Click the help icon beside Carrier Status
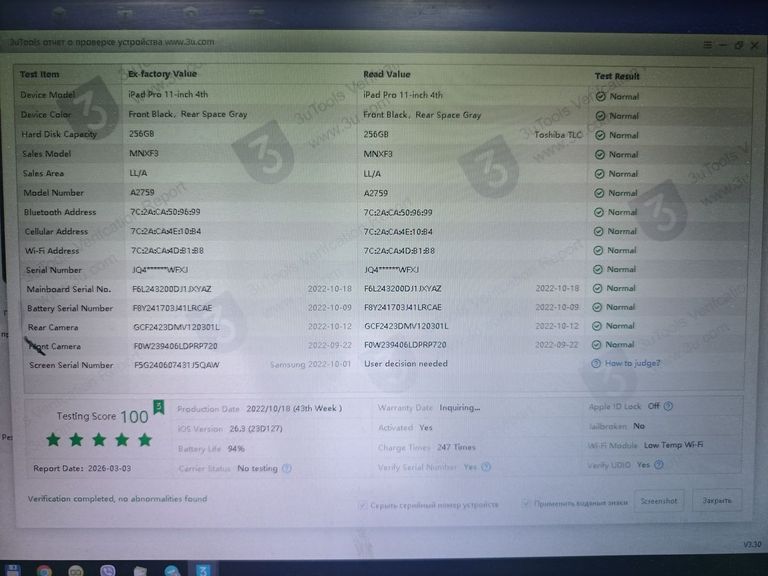 pos(287,469)
